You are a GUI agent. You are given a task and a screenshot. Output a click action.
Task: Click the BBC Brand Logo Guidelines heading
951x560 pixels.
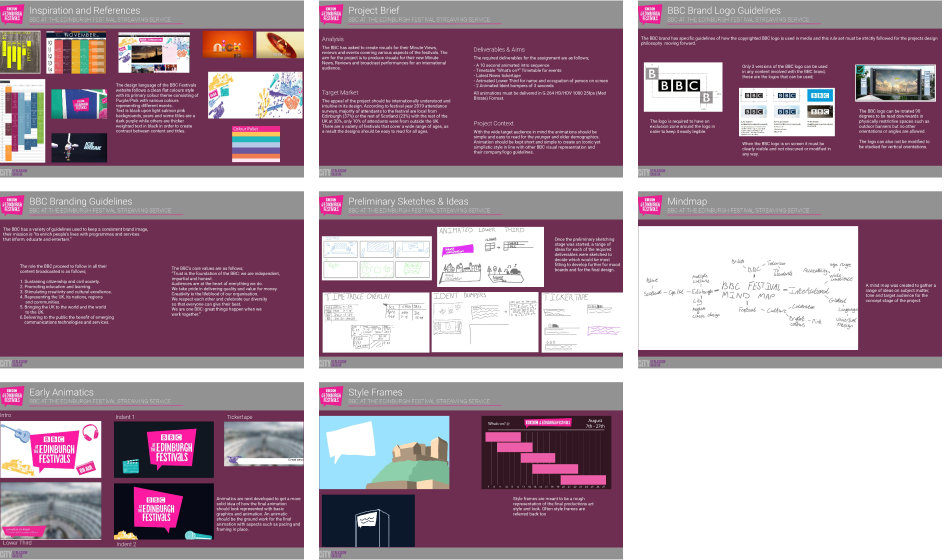point(724,10)
